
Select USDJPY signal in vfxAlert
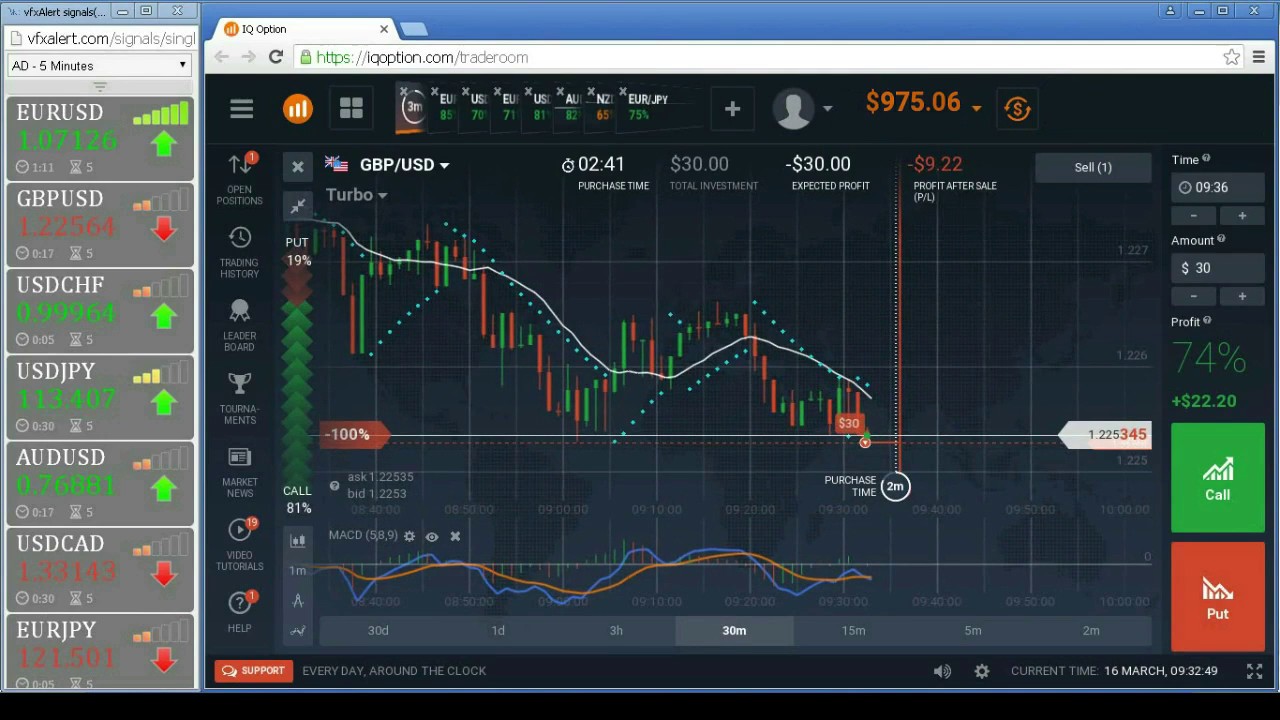[x=99, y=397]
